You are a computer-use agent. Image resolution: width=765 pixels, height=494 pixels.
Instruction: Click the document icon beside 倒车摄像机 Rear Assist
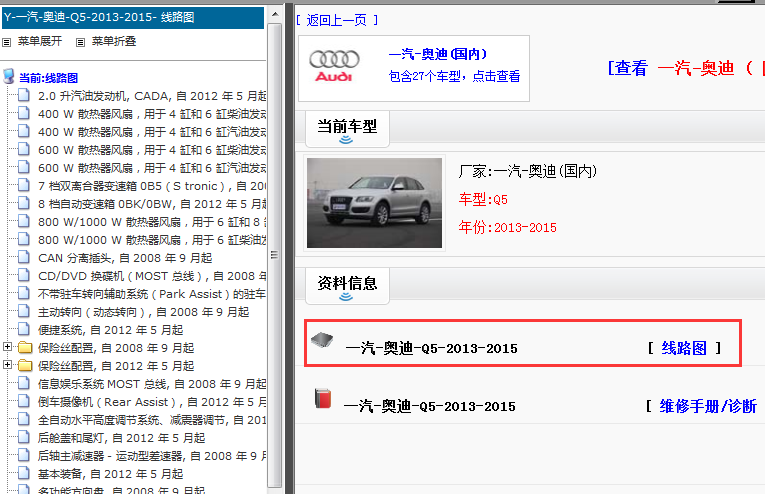pos(23,401)
